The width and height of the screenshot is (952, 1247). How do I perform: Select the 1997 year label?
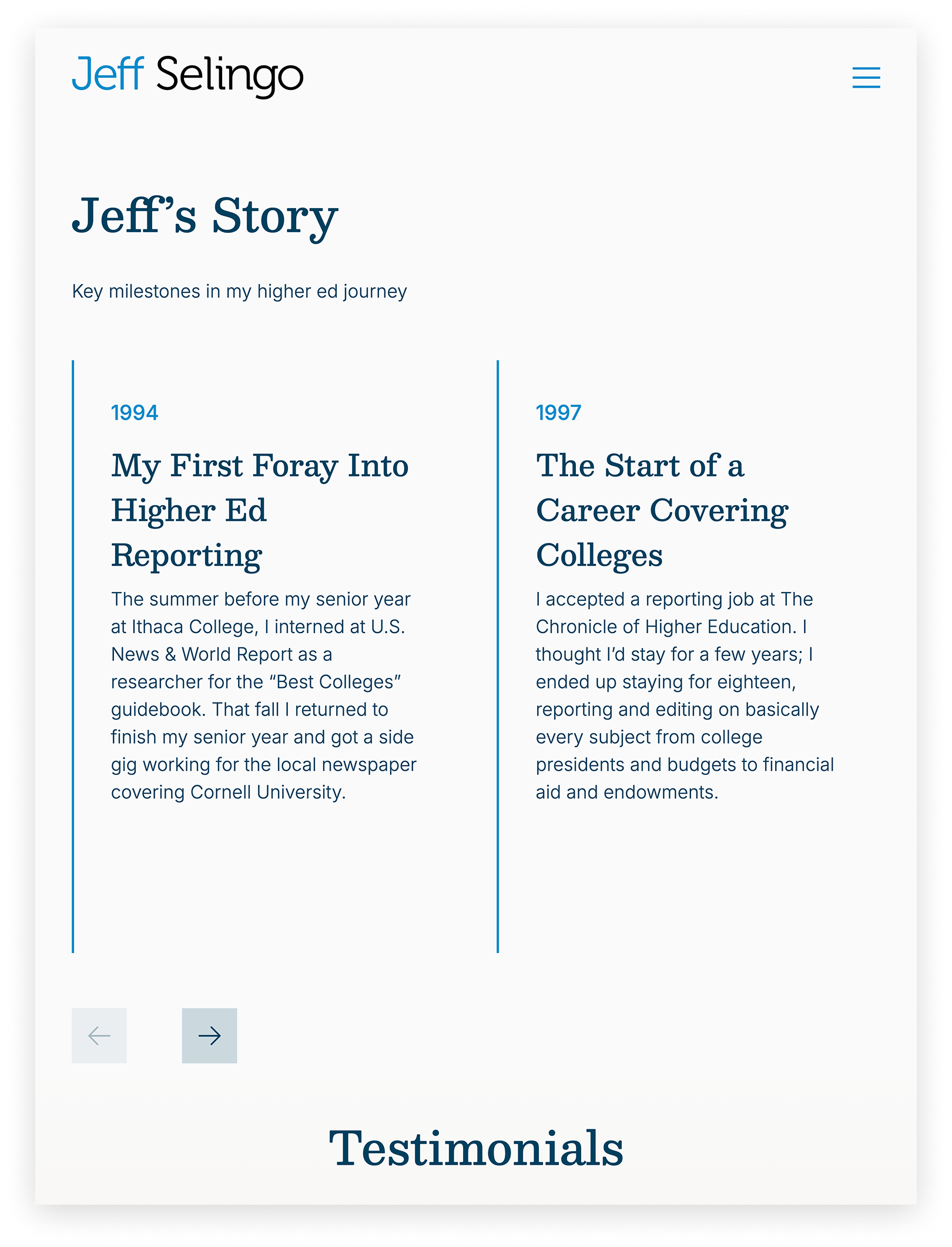click(x=558, y=413)
